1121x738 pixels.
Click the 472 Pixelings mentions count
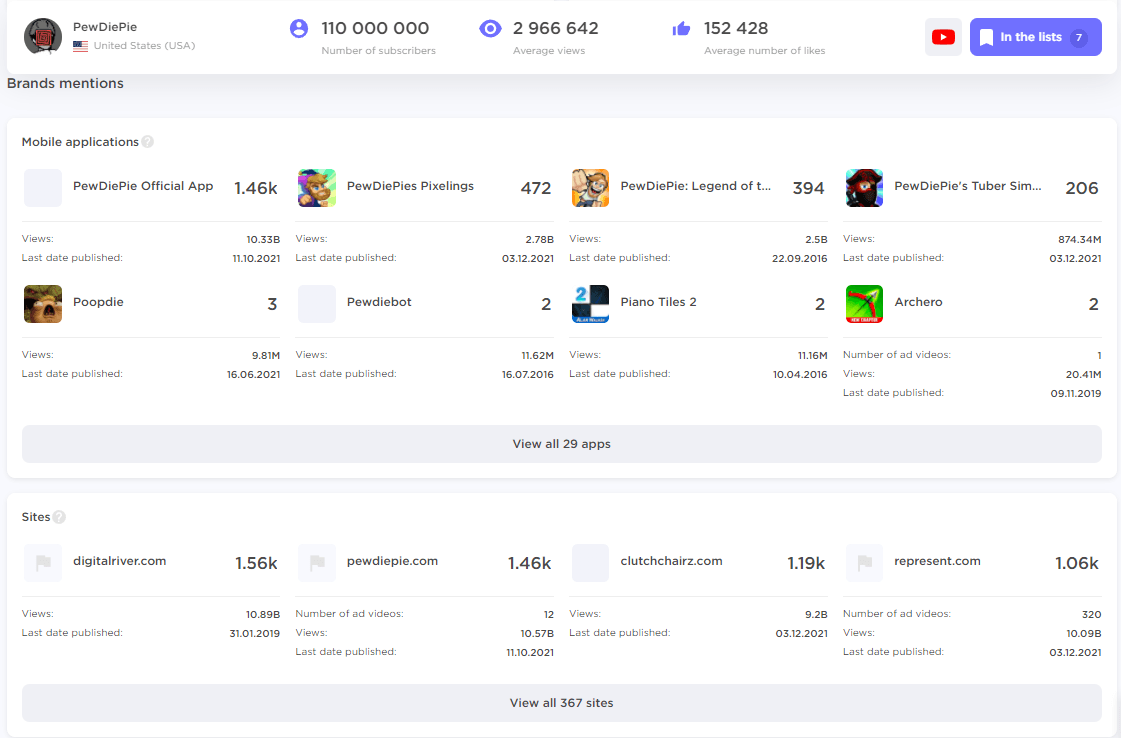click(535, 188)
